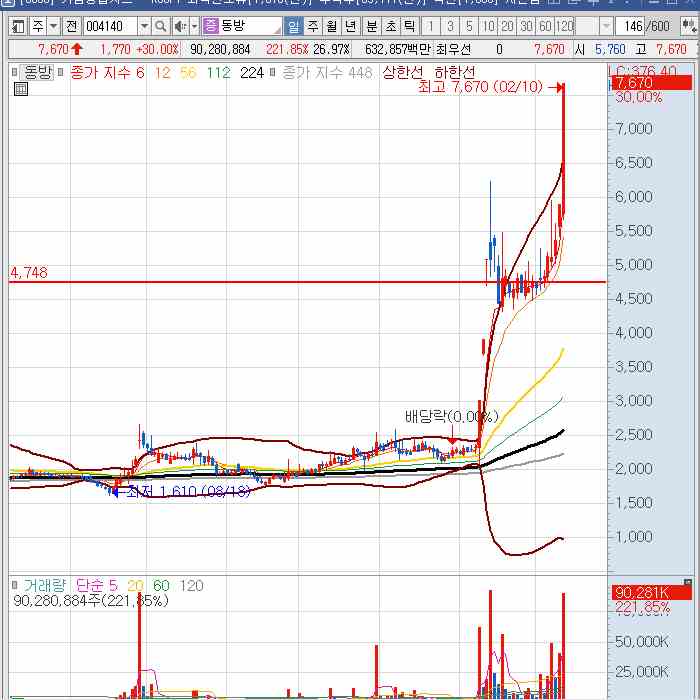The image size is (700, 700).
Task: Select interval 120 button
Action: tap(565, 26)
